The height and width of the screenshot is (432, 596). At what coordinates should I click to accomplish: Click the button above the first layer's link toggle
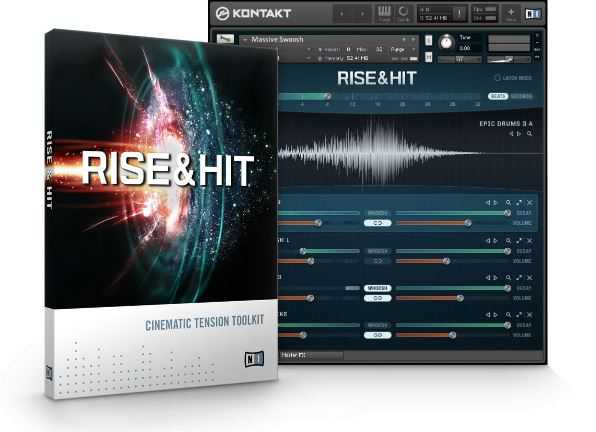(x=377, y=214)
